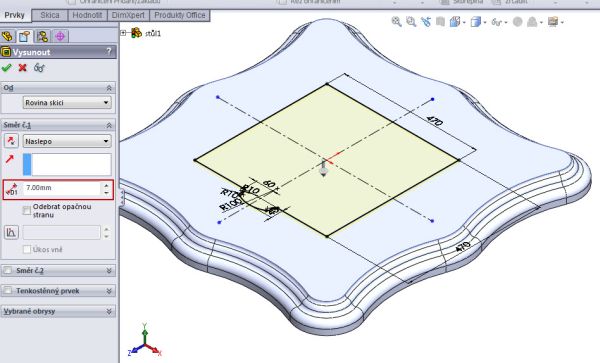Toggle detailed preview glasses icon in PropertyManager
This screenshot has width=600, height=363.
pyautogui.click(x=39, y=68)
